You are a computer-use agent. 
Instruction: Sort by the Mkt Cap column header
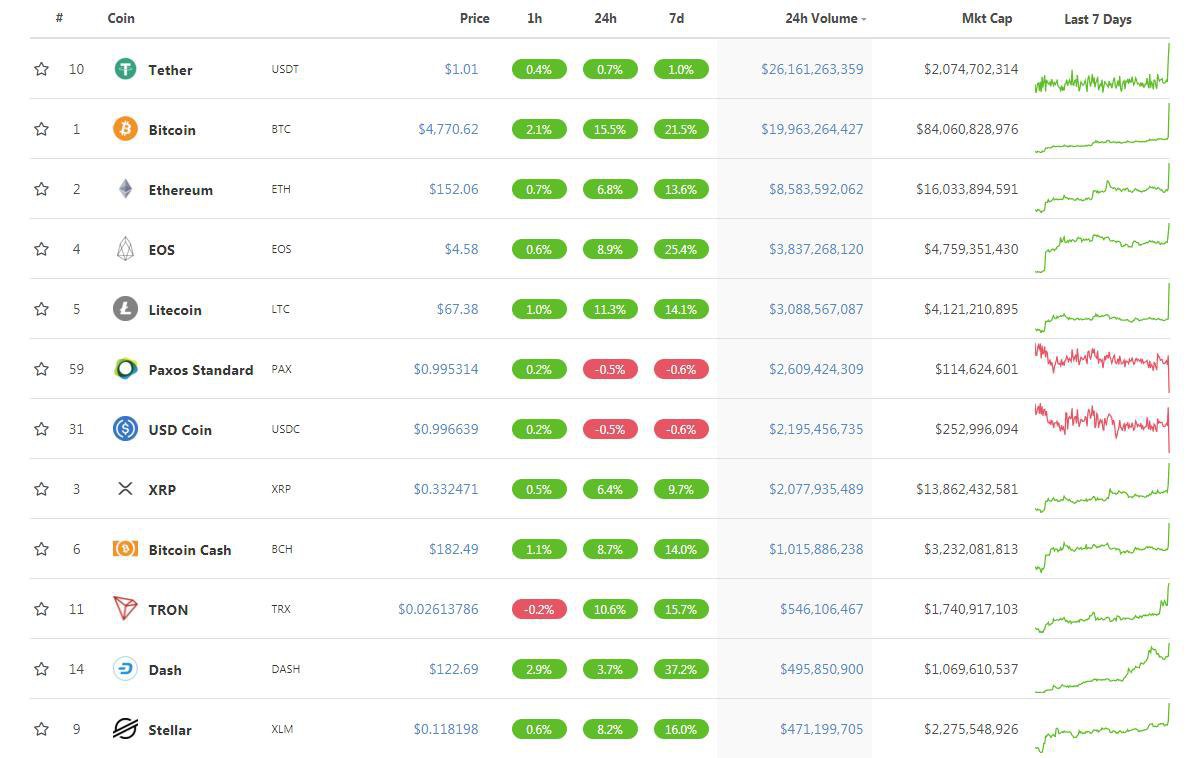pos(987,18)
